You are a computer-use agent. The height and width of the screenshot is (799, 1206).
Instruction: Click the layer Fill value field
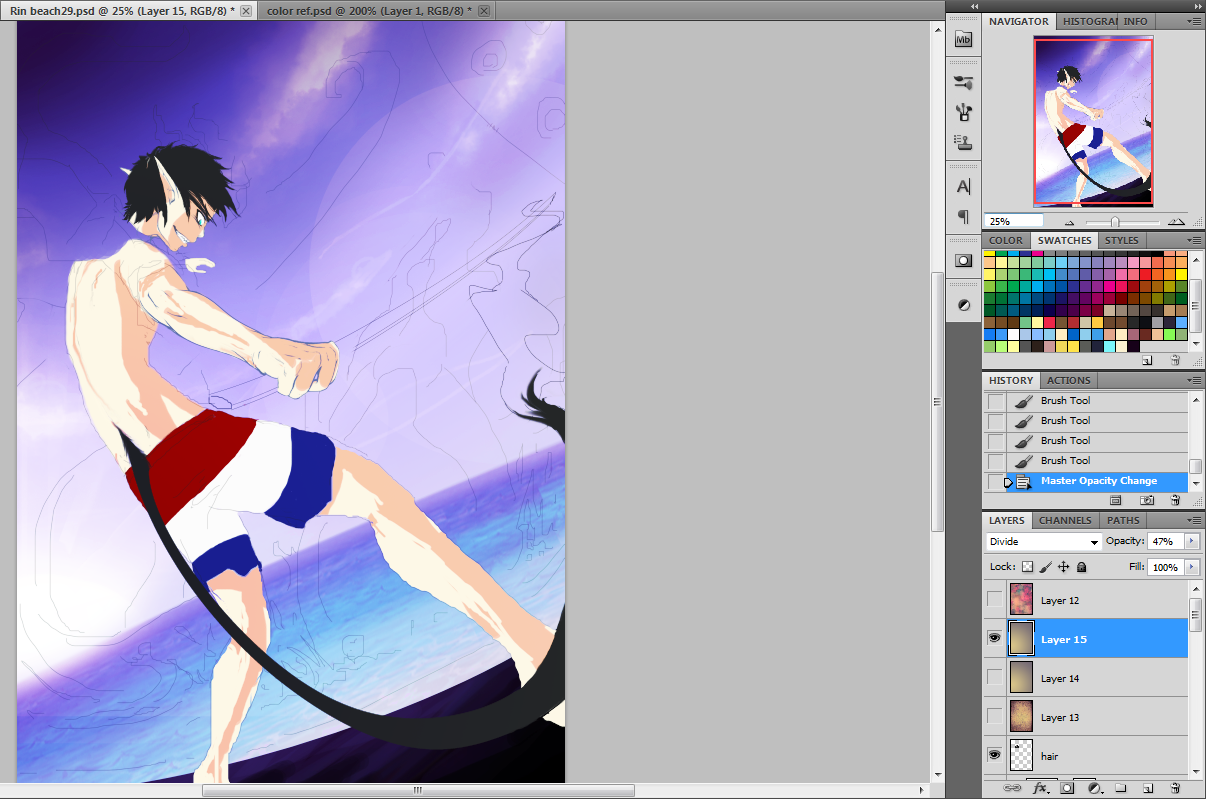tap(1165, 567)
